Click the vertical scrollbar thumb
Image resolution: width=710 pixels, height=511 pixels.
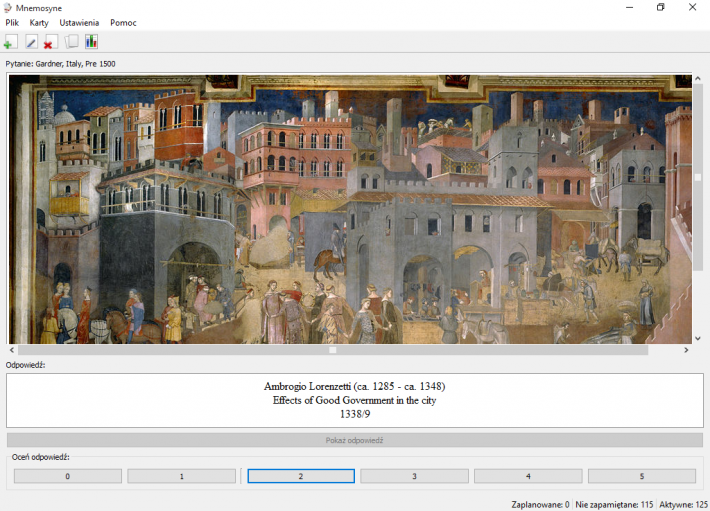point(698,177)
